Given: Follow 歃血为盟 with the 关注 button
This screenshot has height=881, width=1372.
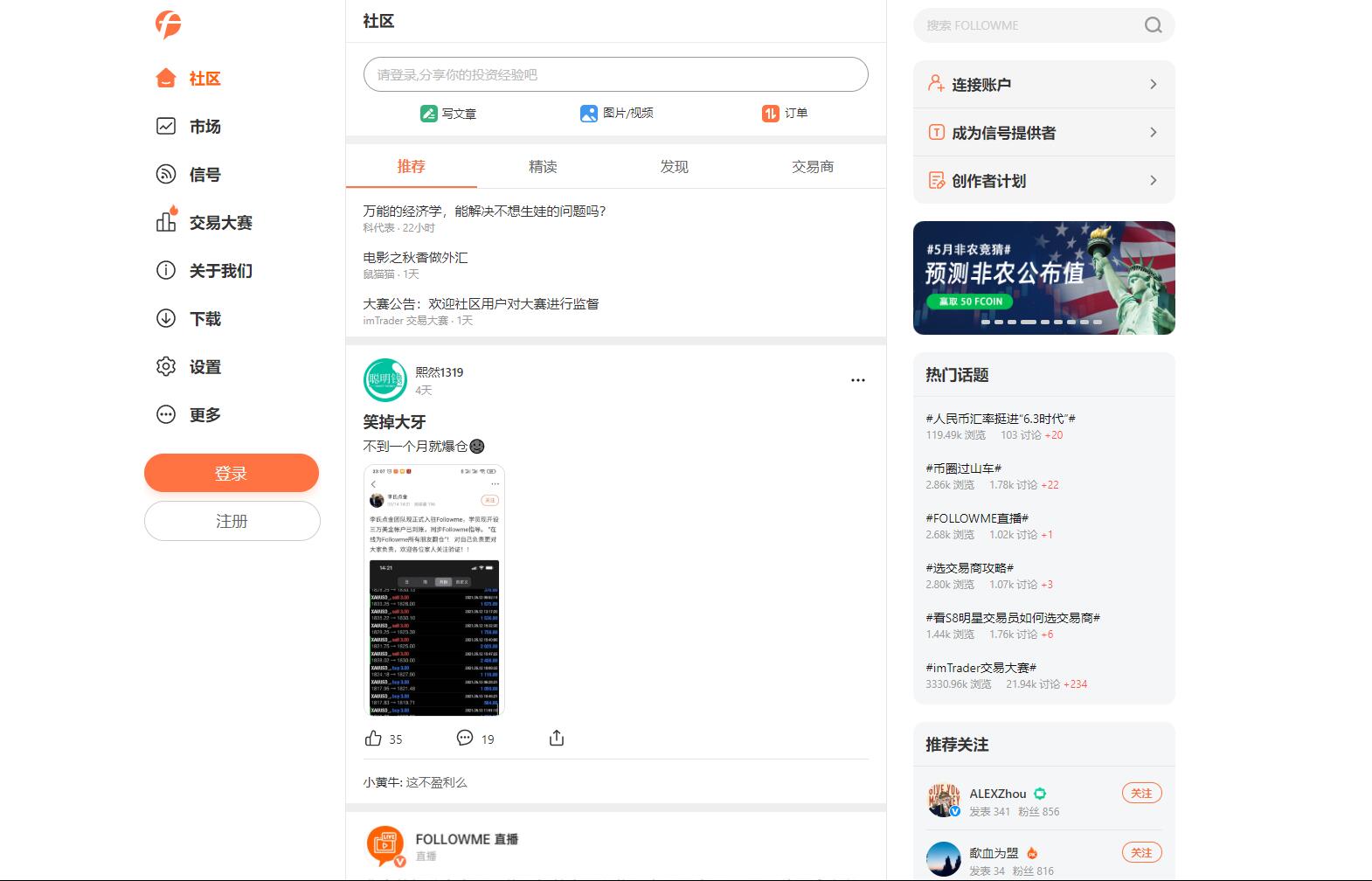Looking at the screenshot, I should coord(1142,853).
